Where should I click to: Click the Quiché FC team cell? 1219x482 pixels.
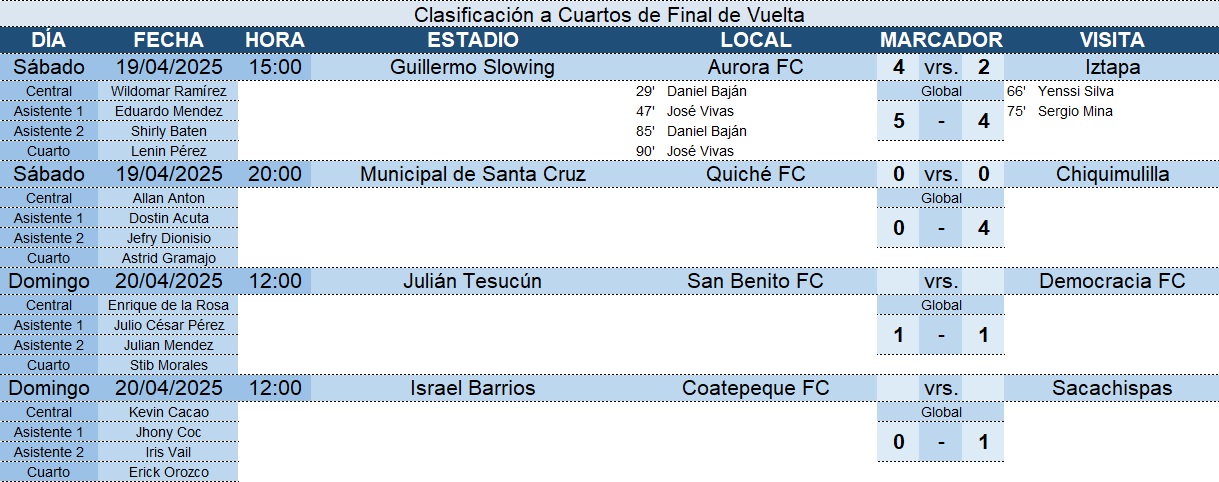(x=756, y=174)
